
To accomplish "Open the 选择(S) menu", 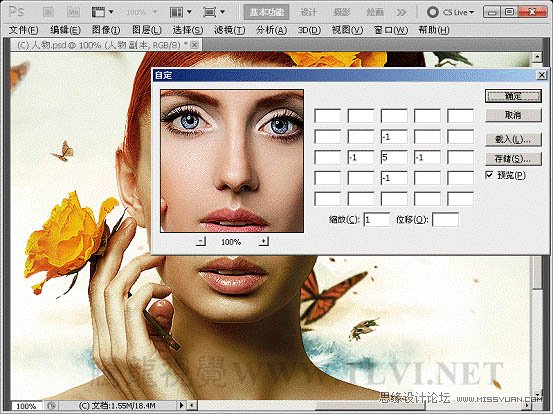I will pyautogui.click(x=188, y=30).
